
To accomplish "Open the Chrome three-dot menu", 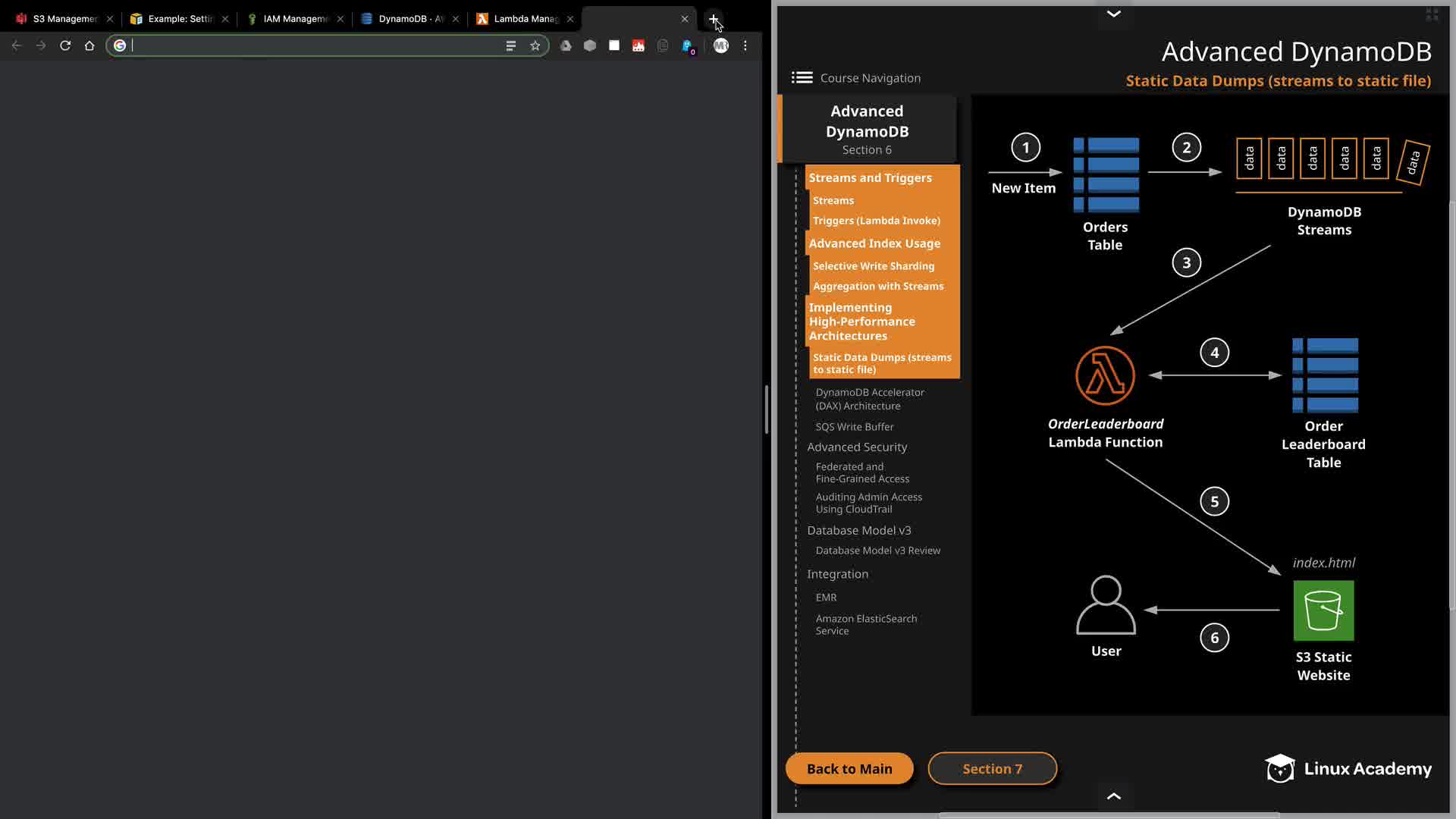I will point(745,45).
